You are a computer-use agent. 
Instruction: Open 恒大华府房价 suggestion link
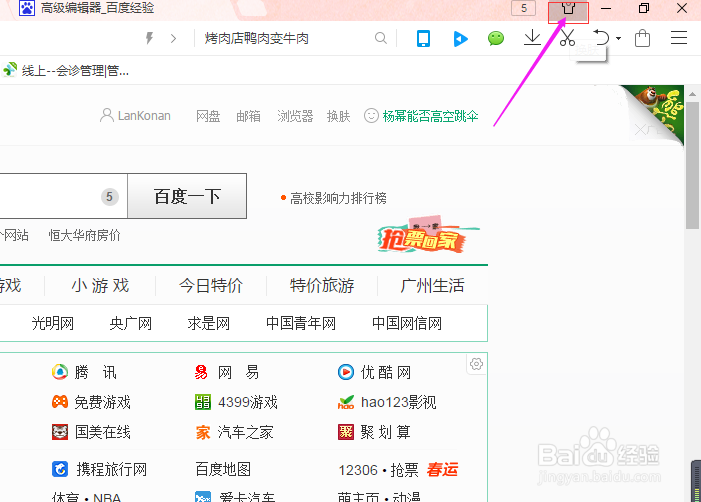pyautogui.click(x=84, y=235)
